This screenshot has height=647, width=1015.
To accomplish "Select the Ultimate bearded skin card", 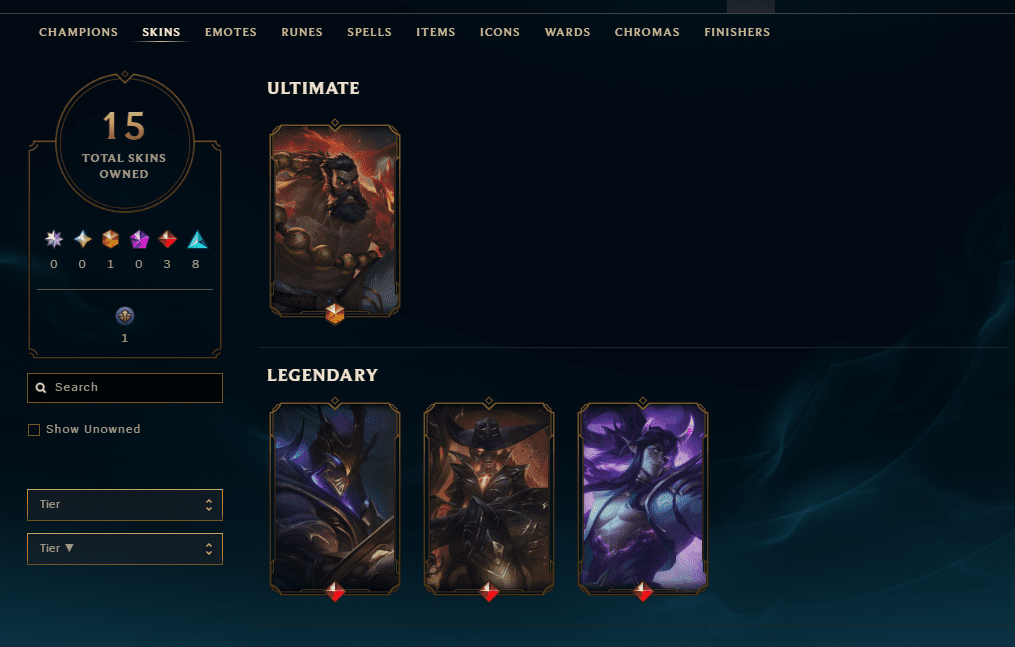I will (335, 220).
